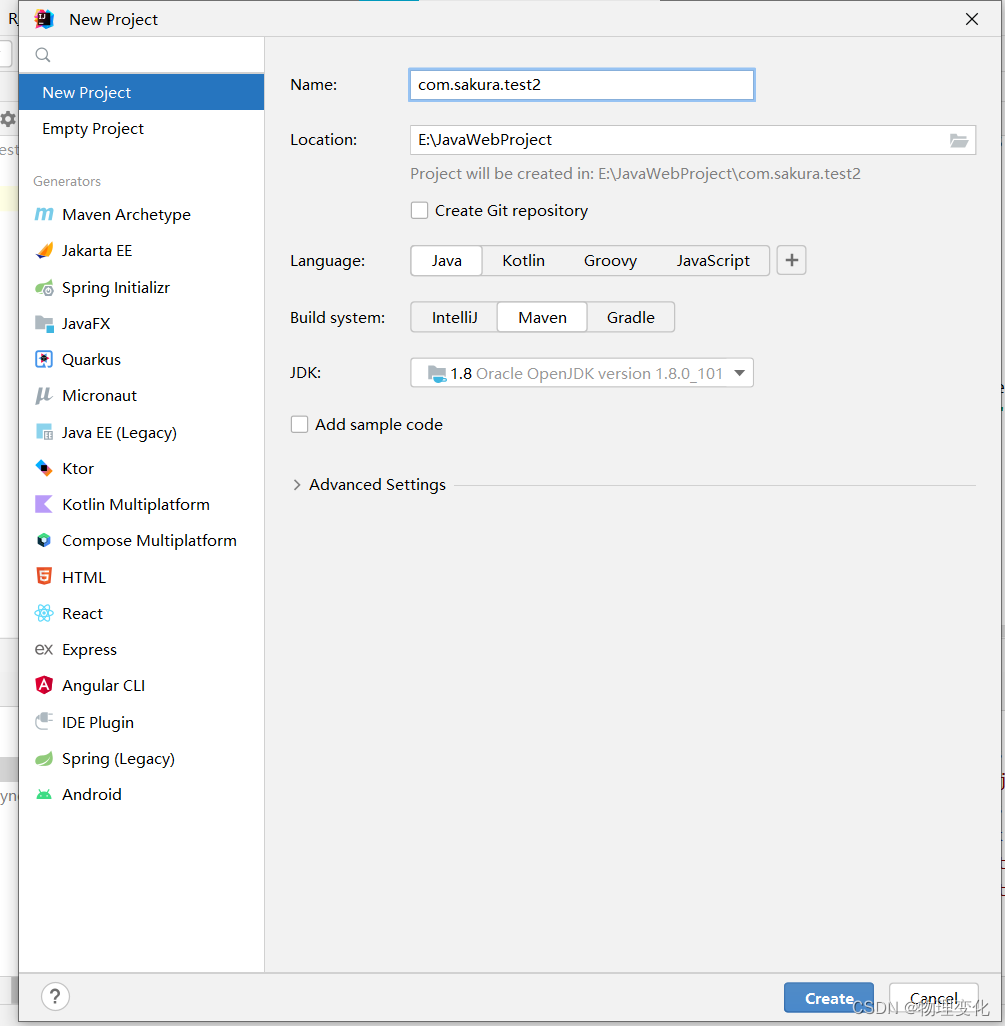Click the Cancel button

pos(934,998)
